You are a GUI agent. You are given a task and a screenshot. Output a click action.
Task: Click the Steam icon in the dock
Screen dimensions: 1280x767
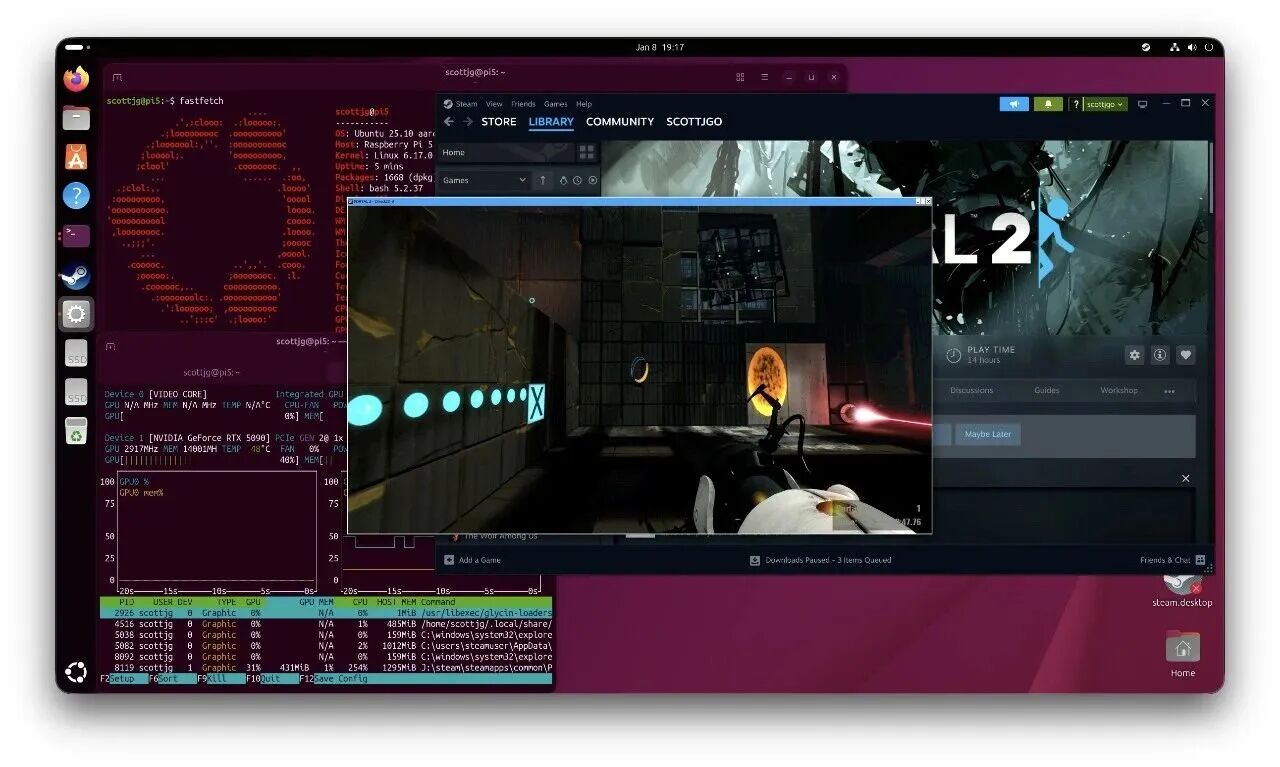76,275
